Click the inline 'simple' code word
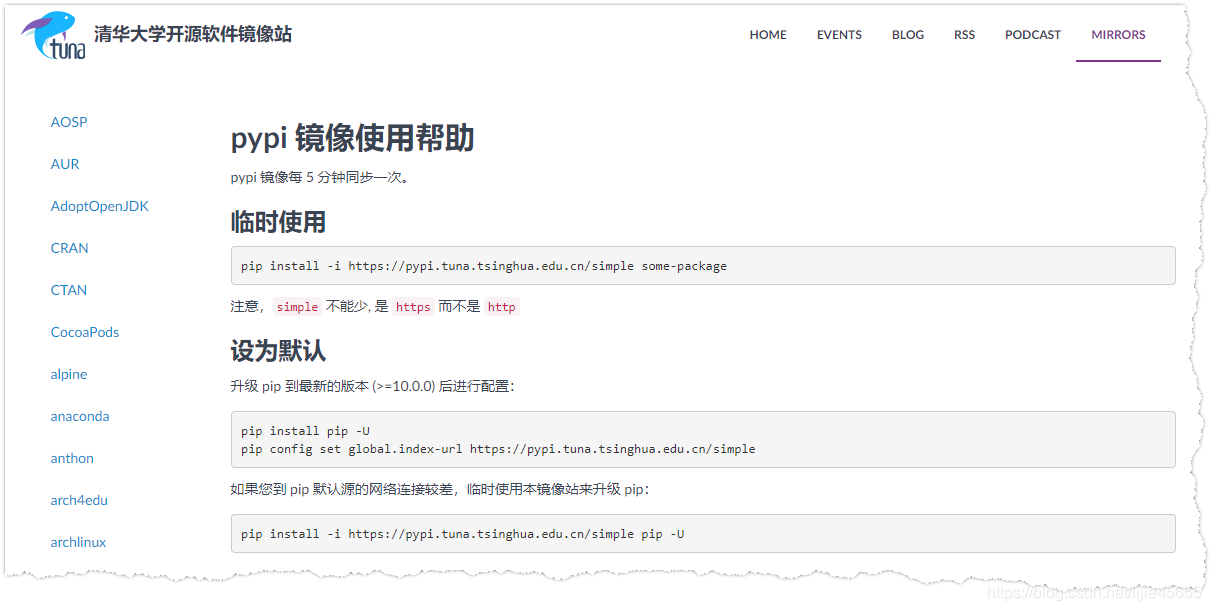This screenshot has height=611, width=1211. click(x=297, y=307)
